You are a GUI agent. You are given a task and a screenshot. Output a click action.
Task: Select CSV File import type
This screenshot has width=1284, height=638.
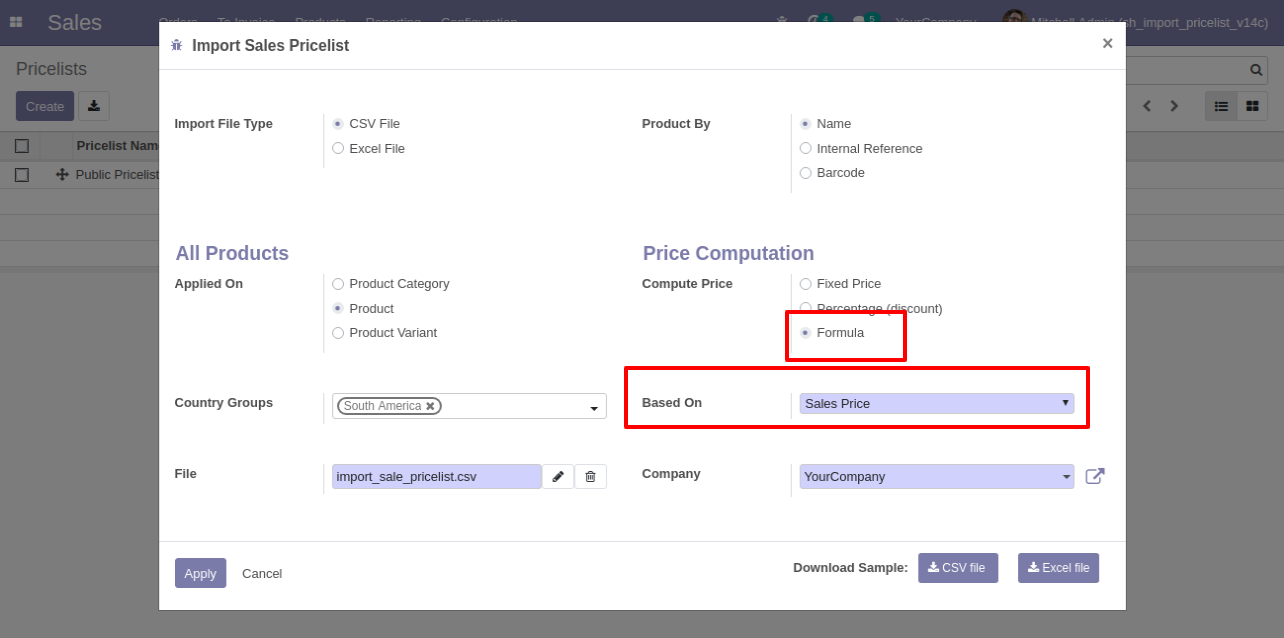(x=338, y=124)
